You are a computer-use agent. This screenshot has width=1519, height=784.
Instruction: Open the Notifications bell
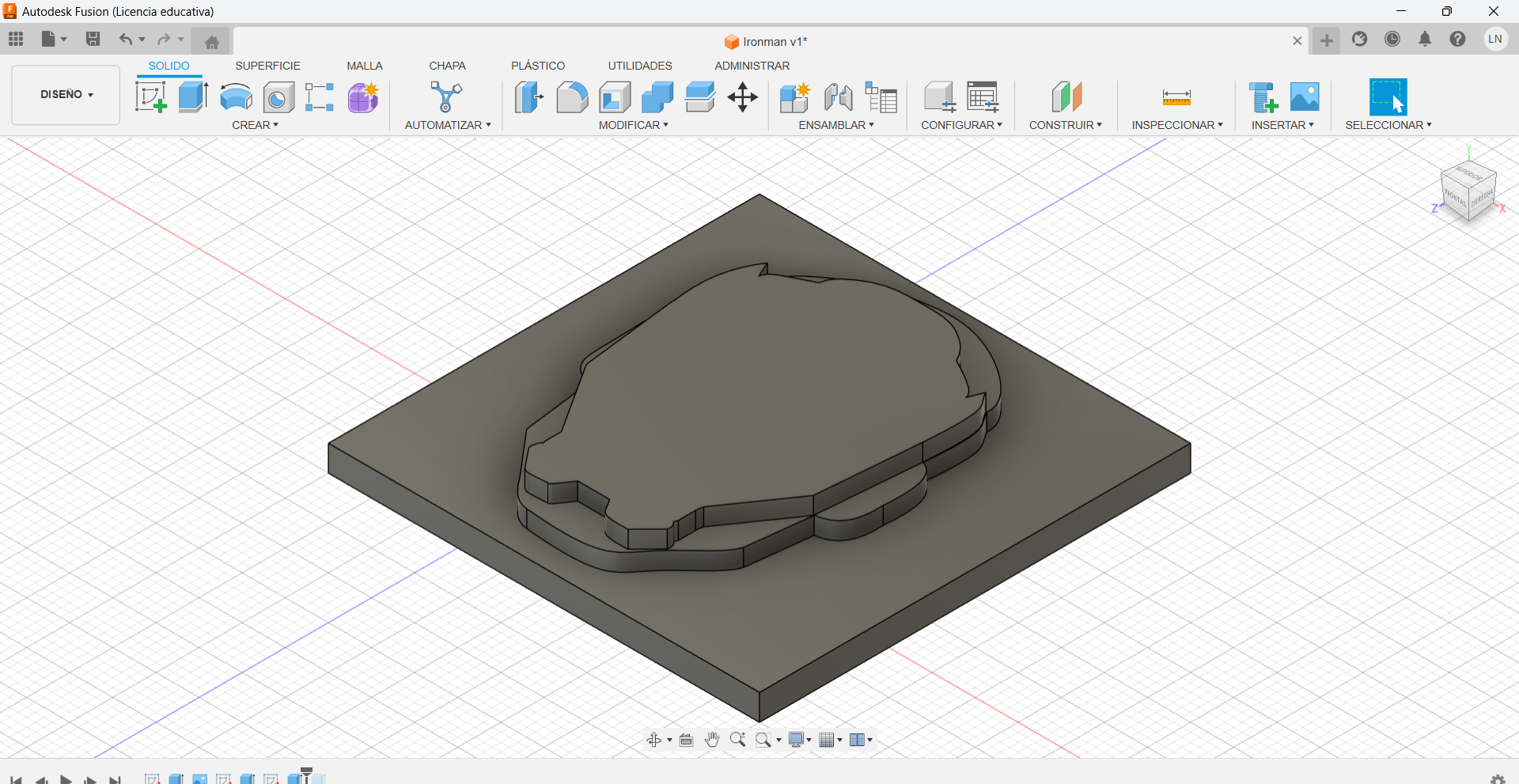point(1425,39)
